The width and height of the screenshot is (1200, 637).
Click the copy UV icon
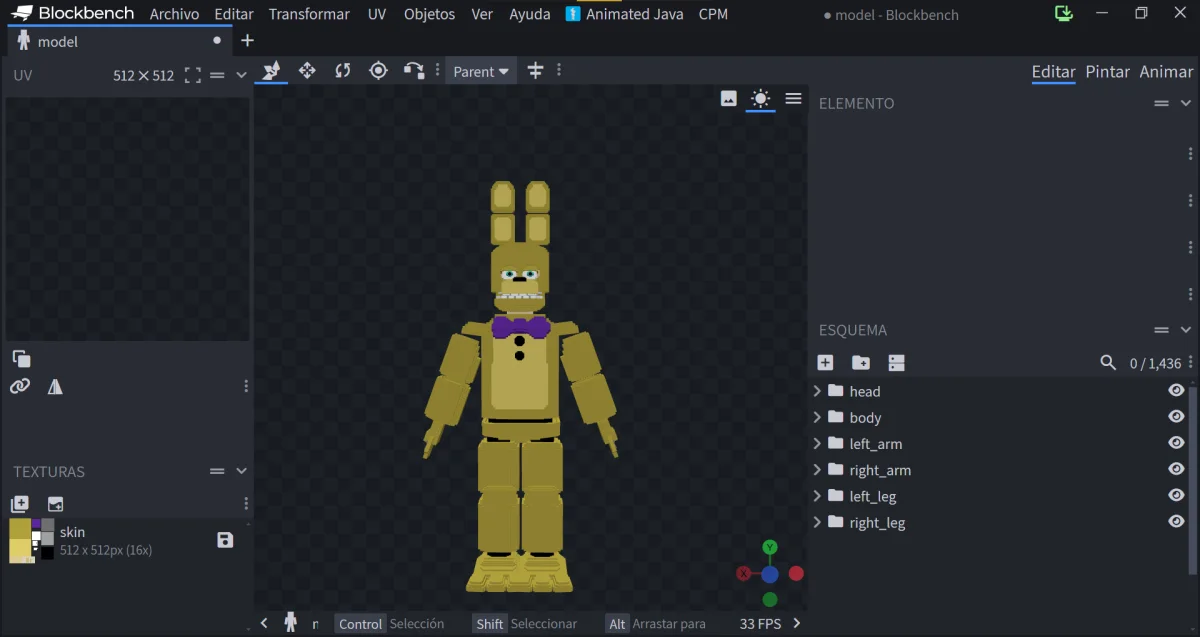(21, 358)
